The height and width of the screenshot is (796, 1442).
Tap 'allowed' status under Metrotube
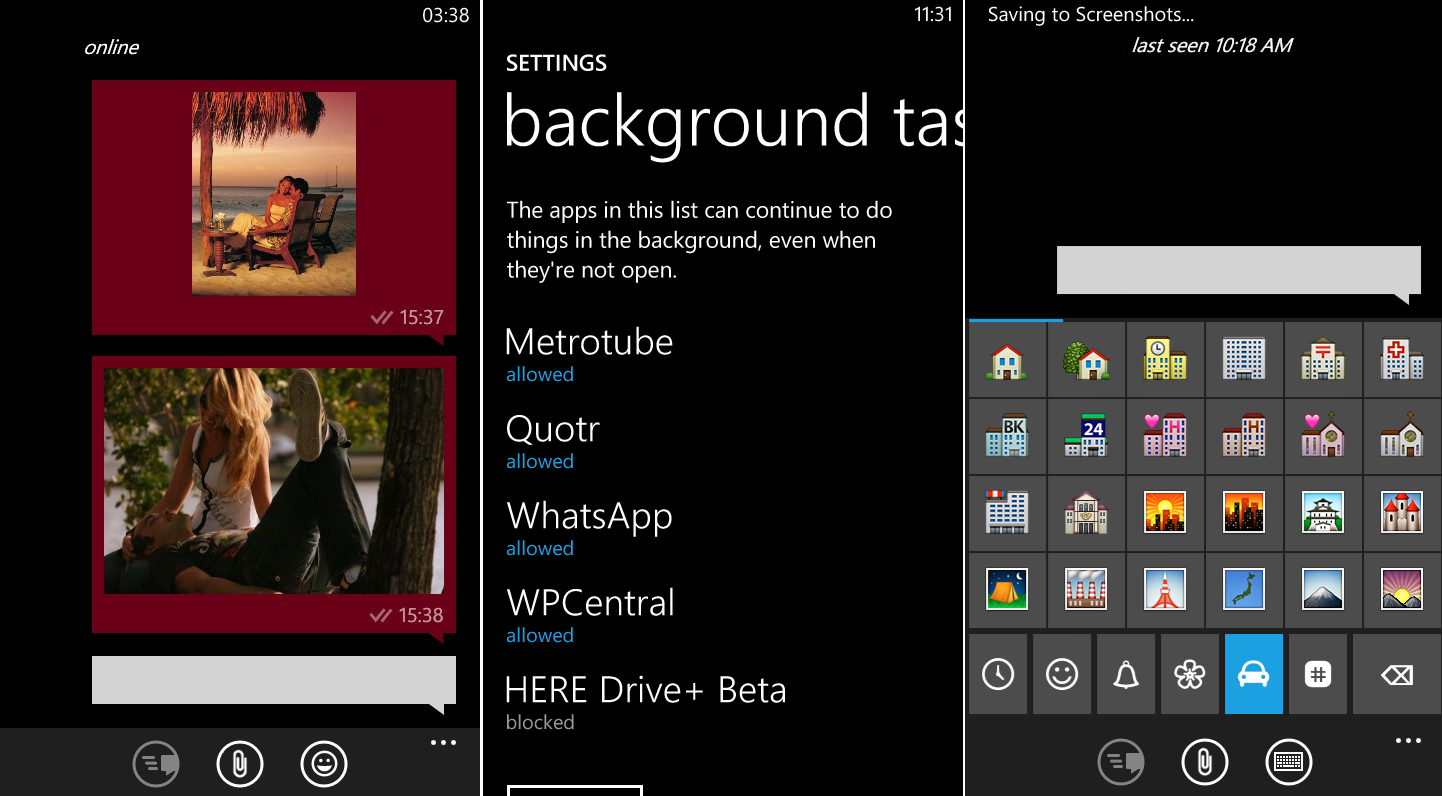pos(540,374)
